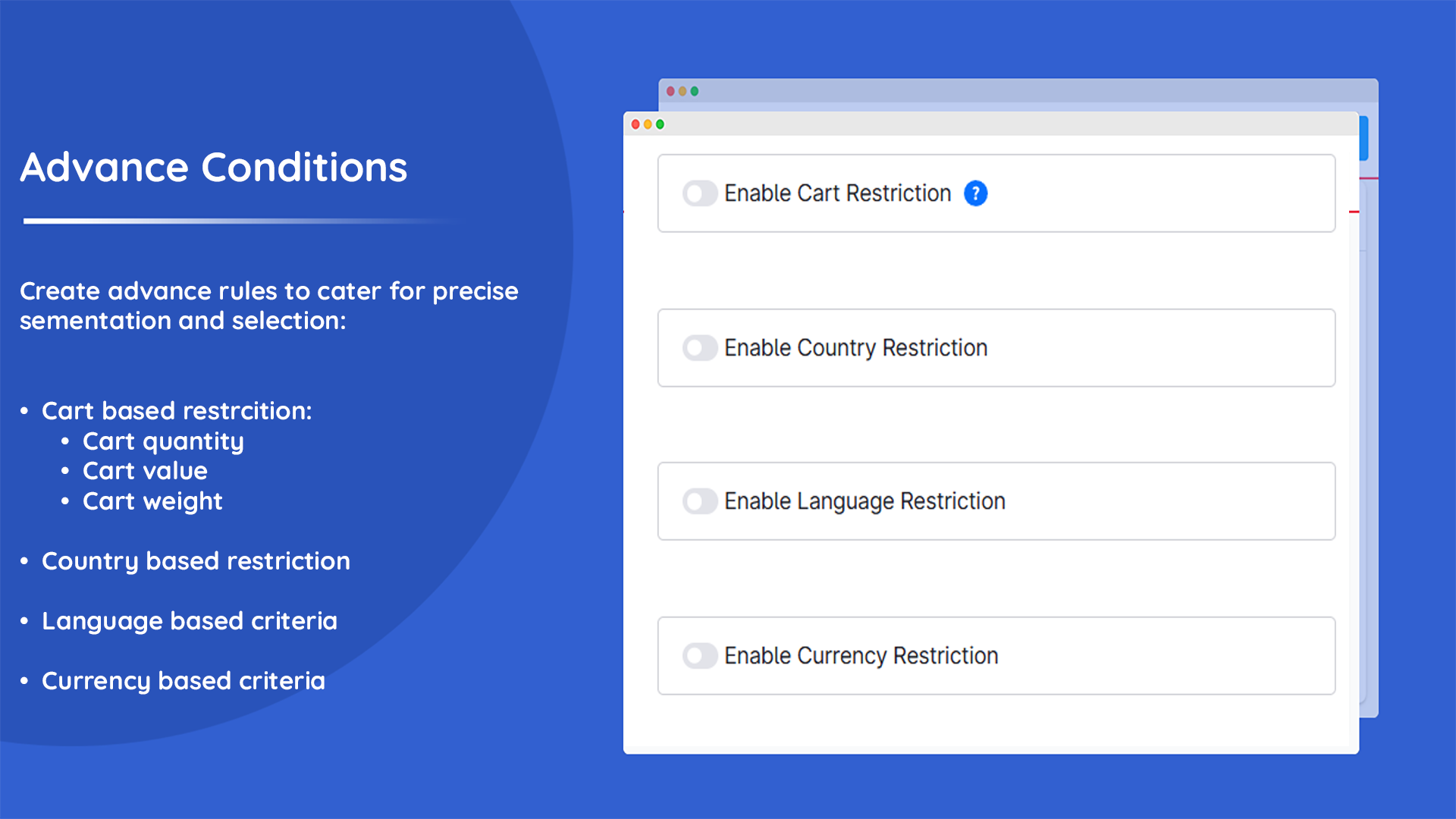Click the 'Currency based criteria' bullet text
This screenshot has height=819, width=1456.
(184, 681)
